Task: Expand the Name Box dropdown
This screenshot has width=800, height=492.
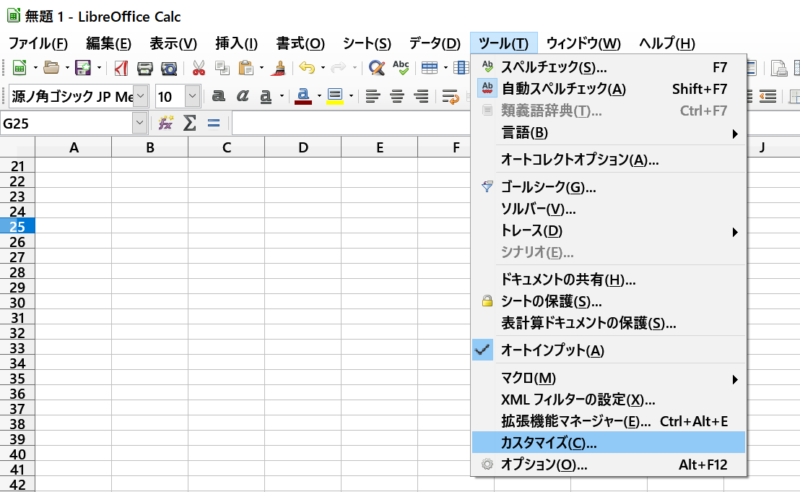Action: tap(139, 123)
